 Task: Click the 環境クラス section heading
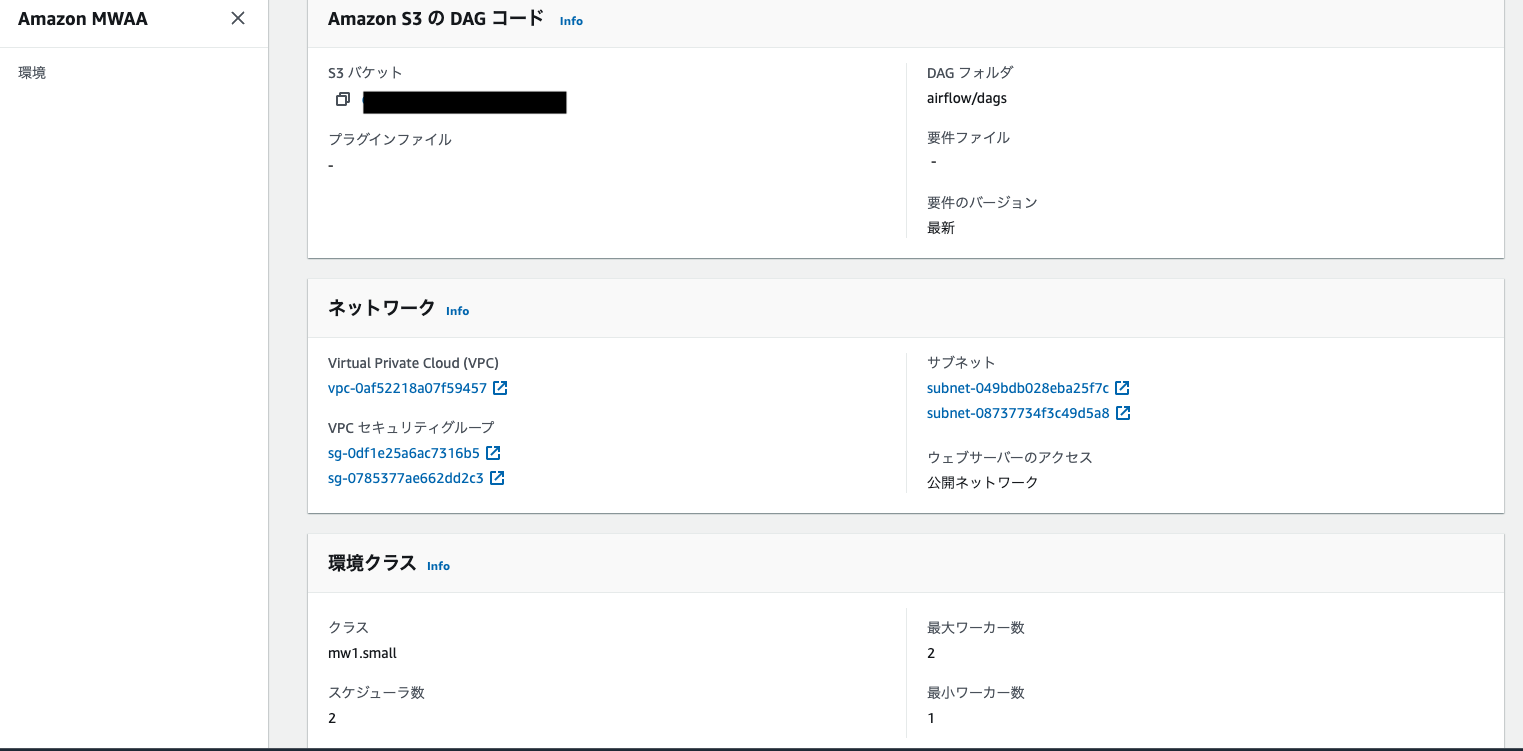(x=372, y=563)
